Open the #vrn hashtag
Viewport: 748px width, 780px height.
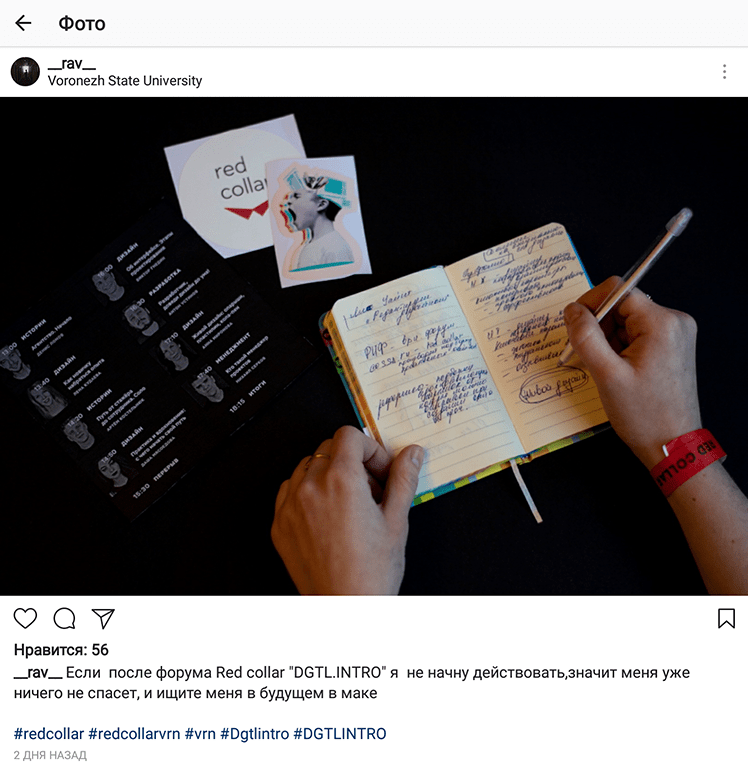[x=200, y=734]
